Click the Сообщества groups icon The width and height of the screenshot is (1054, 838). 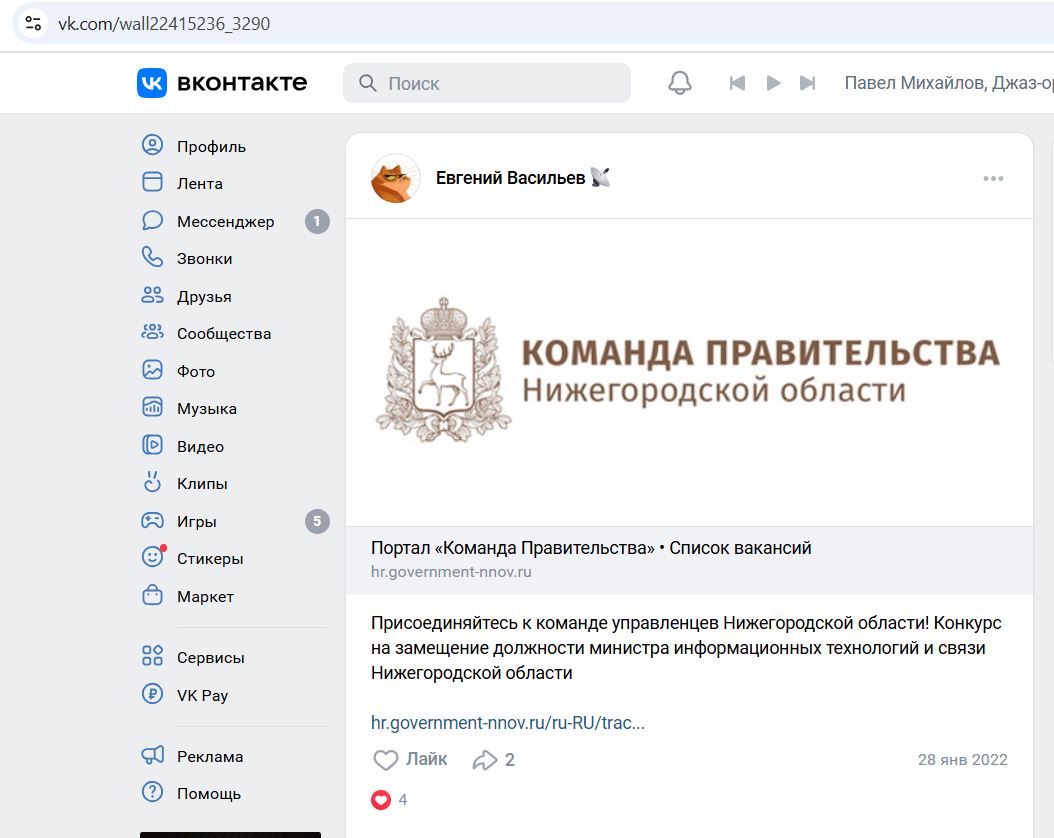153,332
